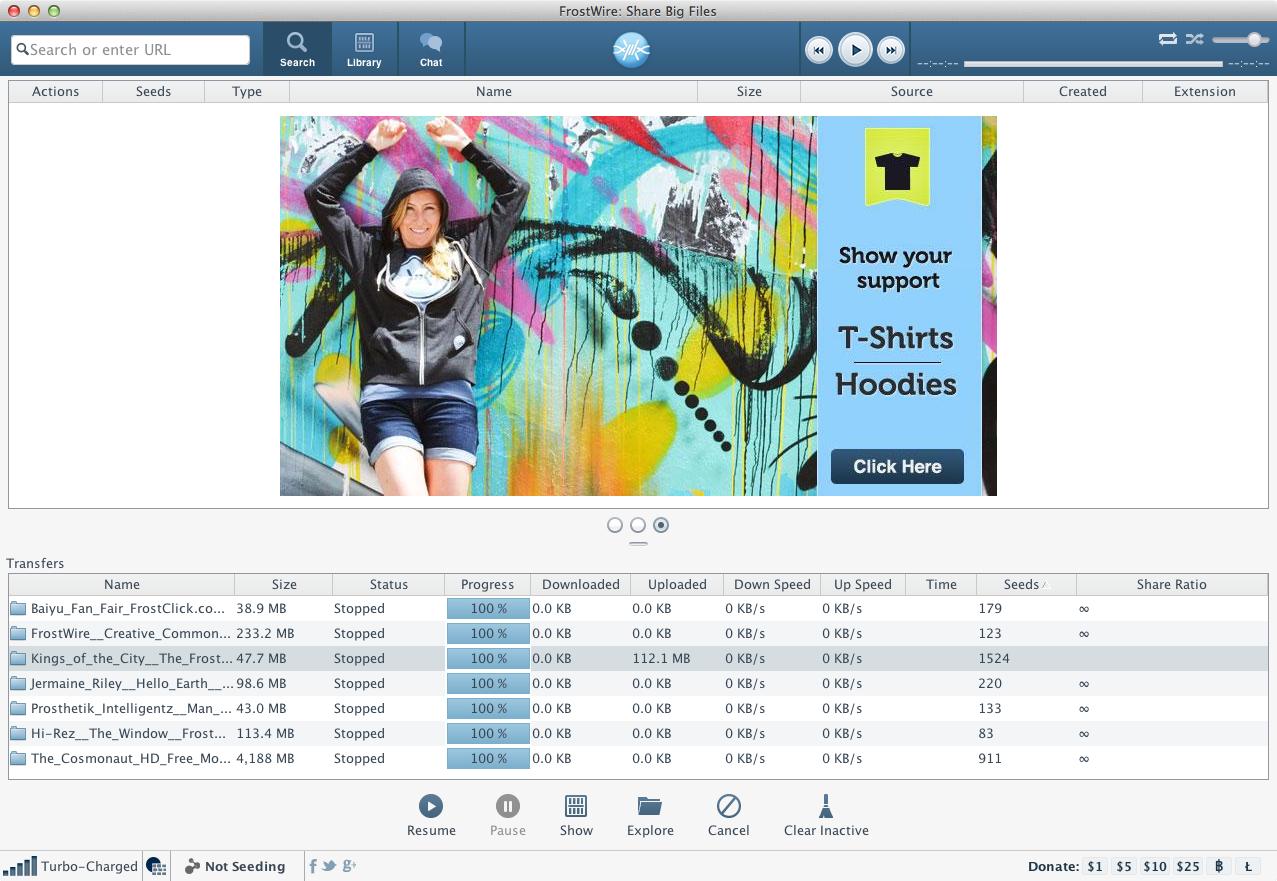Click the FrostWire logo icon
Image resolution: width=1277 pixels, height=881 pixels.
tap(632, 49)
